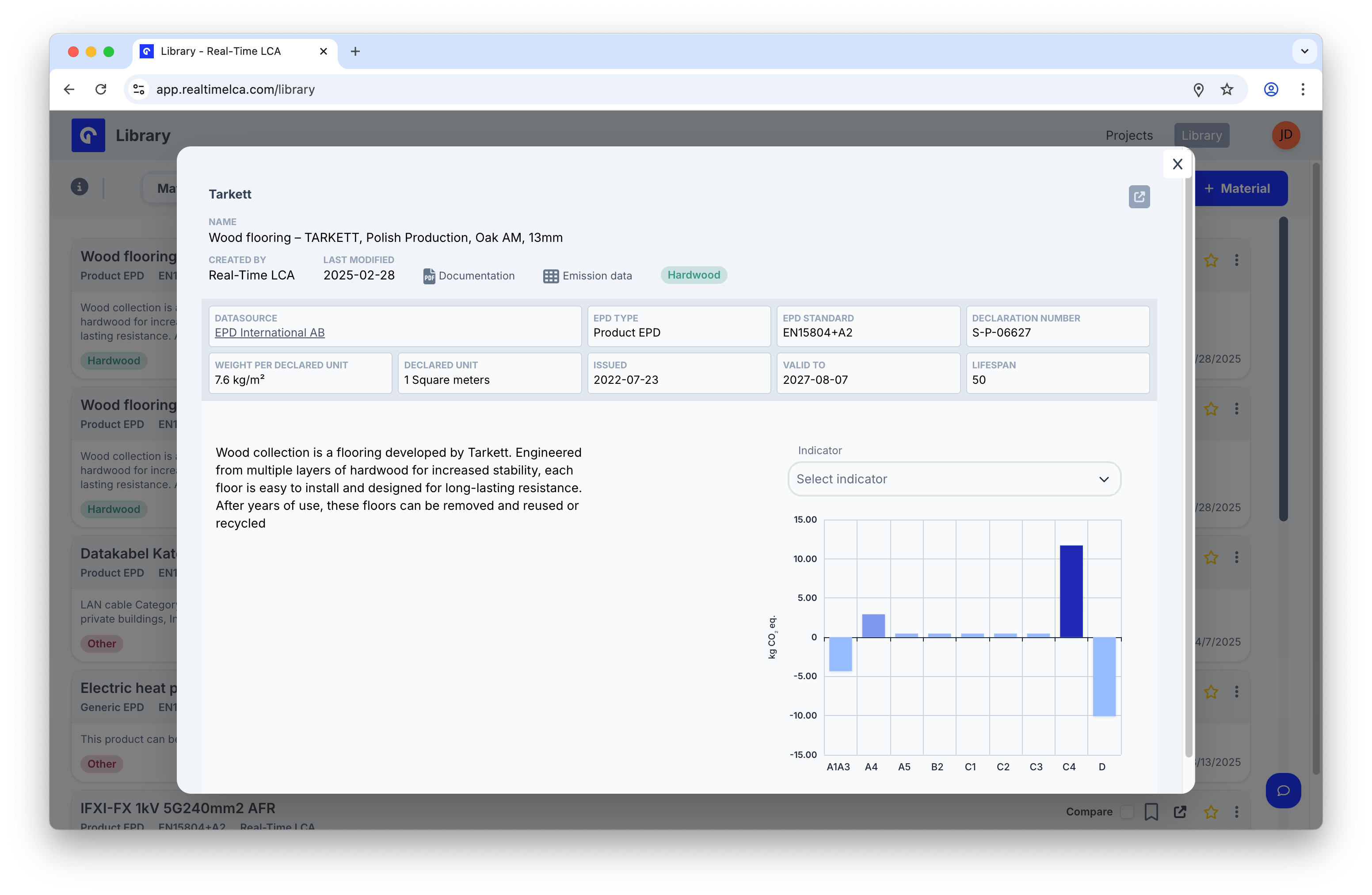The width and height of the screenshot is (1372, 895).
Task: Tick the Compare checkbox for IFXI-FX
Action: coord(1127,811)
